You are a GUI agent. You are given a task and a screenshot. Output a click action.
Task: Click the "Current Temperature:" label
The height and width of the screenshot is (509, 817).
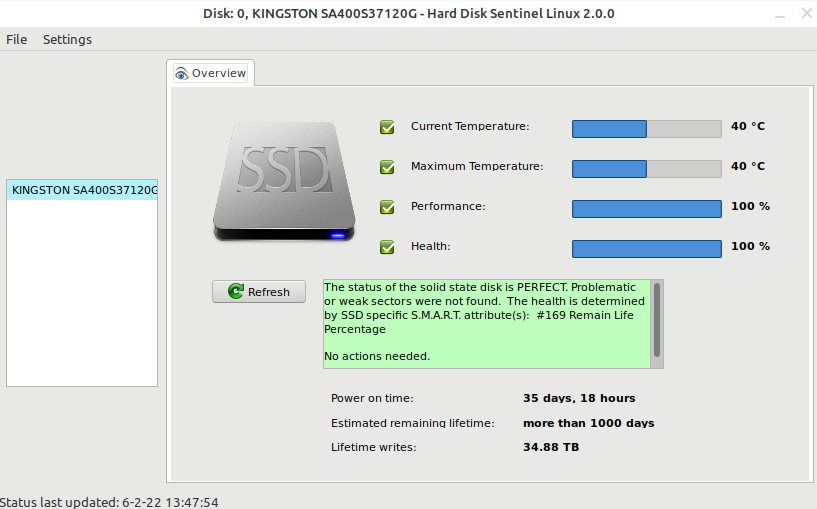point(470,127)
